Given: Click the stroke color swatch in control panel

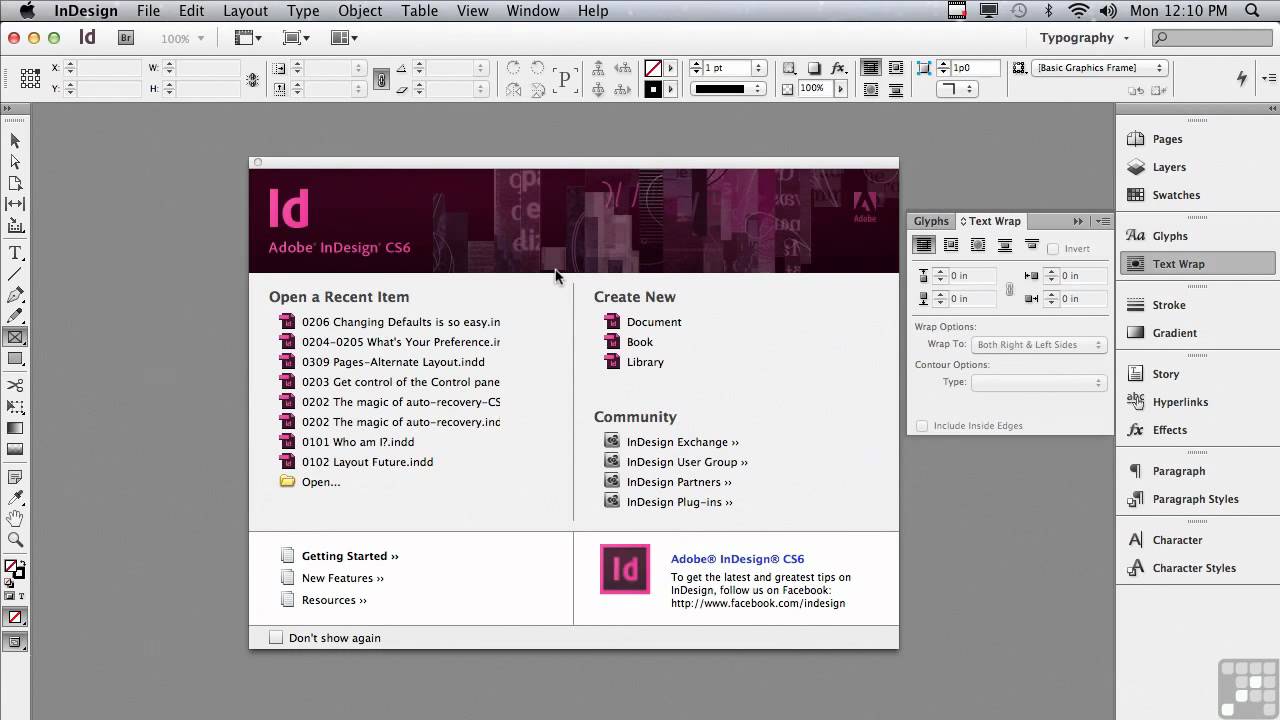Looking at the screenshot, I should coord(653,89).
